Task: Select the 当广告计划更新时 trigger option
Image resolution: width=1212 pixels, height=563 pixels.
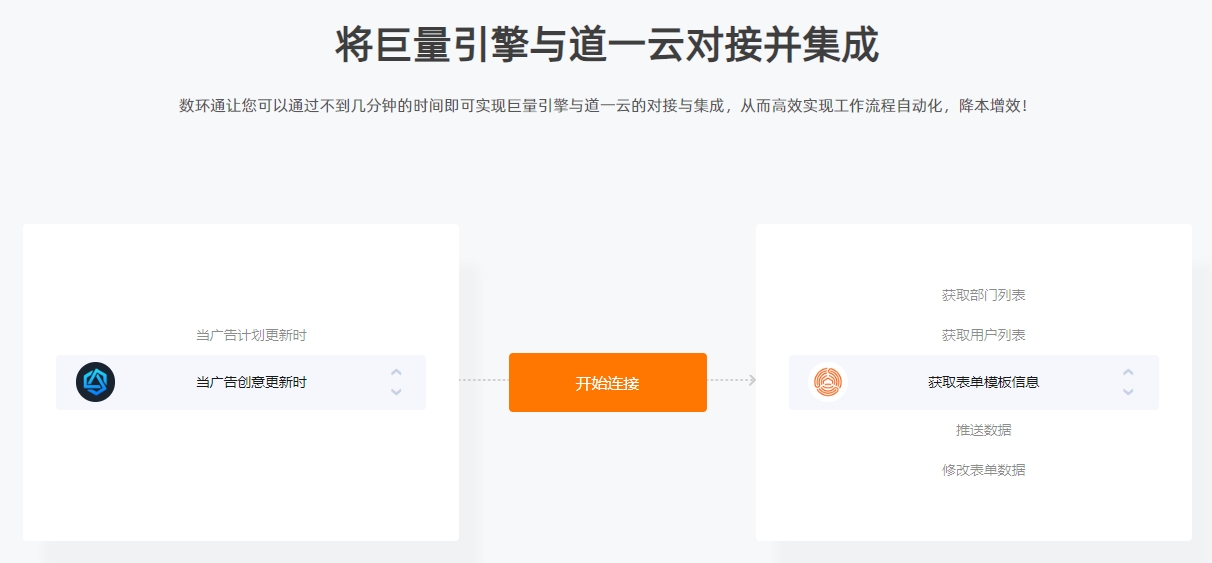Action: coord(251,335)
